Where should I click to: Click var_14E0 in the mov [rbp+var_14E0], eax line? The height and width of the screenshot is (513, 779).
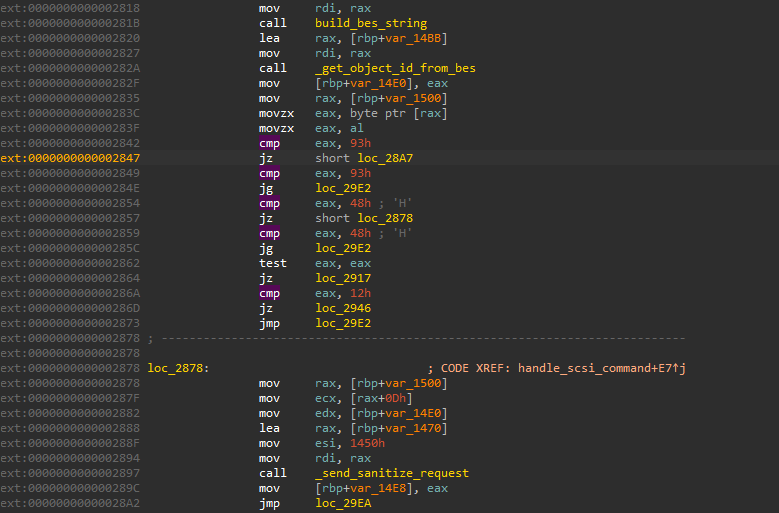[x=378, y=83]
